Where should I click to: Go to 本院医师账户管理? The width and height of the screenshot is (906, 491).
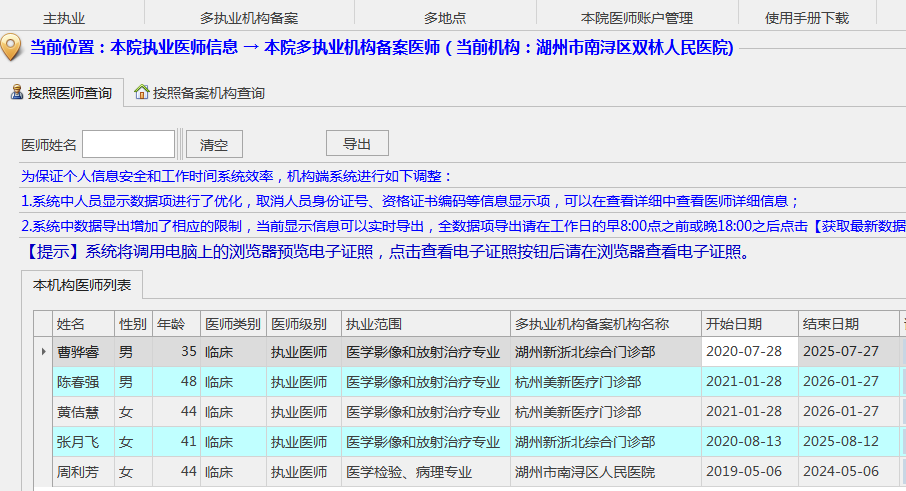pos(637,18)
